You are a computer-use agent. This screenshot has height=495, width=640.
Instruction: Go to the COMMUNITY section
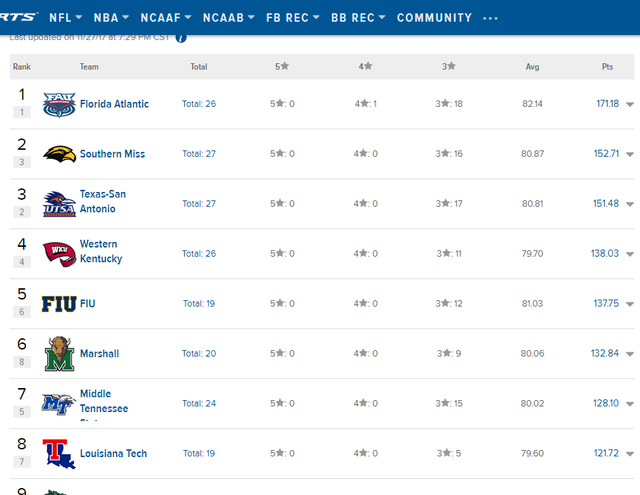point(434,18)
